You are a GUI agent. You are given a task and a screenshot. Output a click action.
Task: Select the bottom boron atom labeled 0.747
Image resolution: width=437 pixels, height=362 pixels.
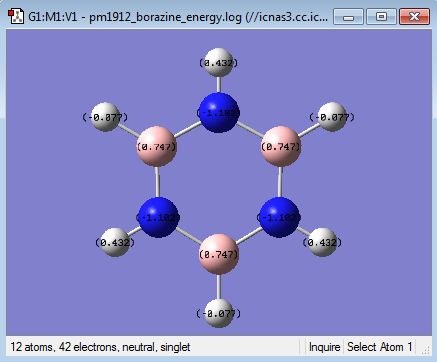pos(219,254)
